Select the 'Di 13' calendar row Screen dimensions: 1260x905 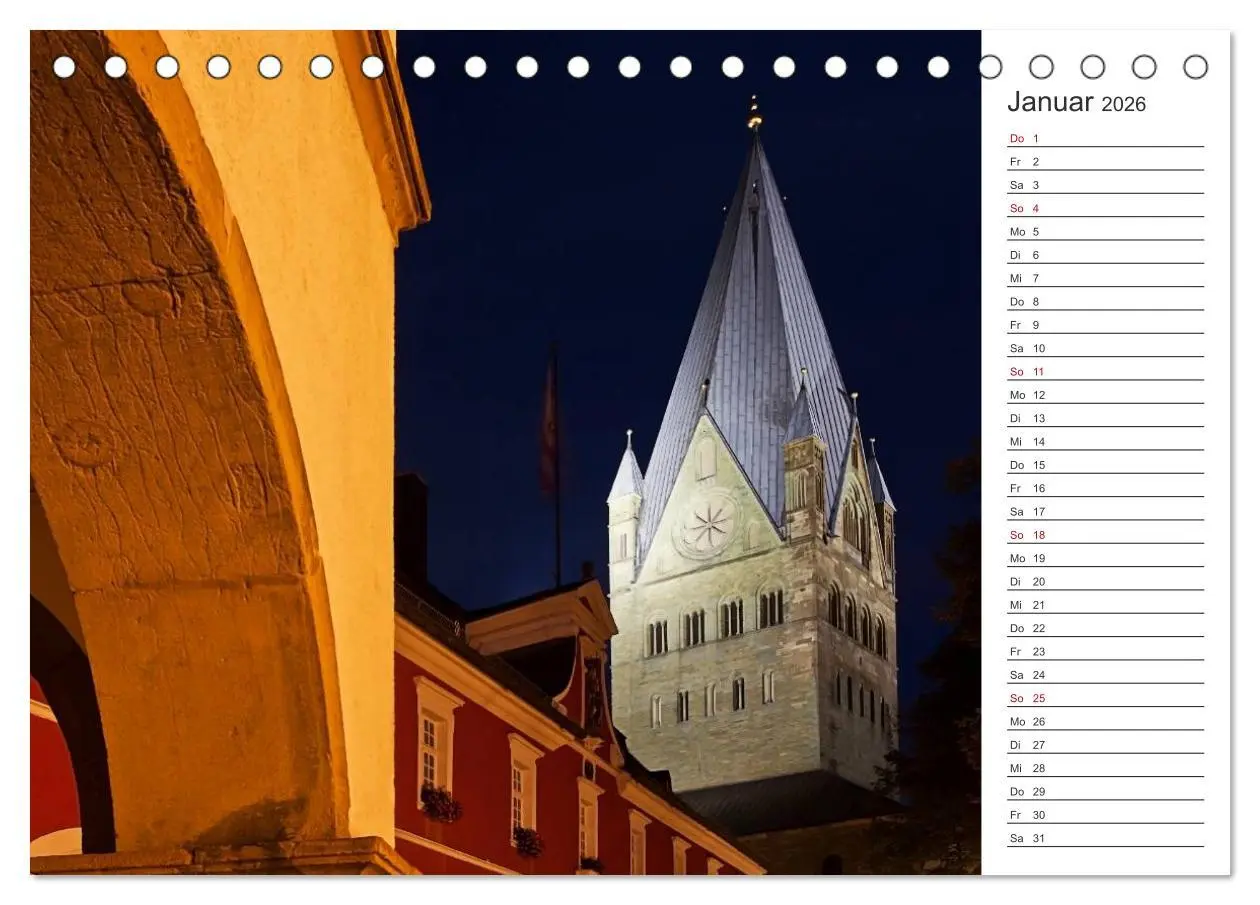(x=1105, y=418)
